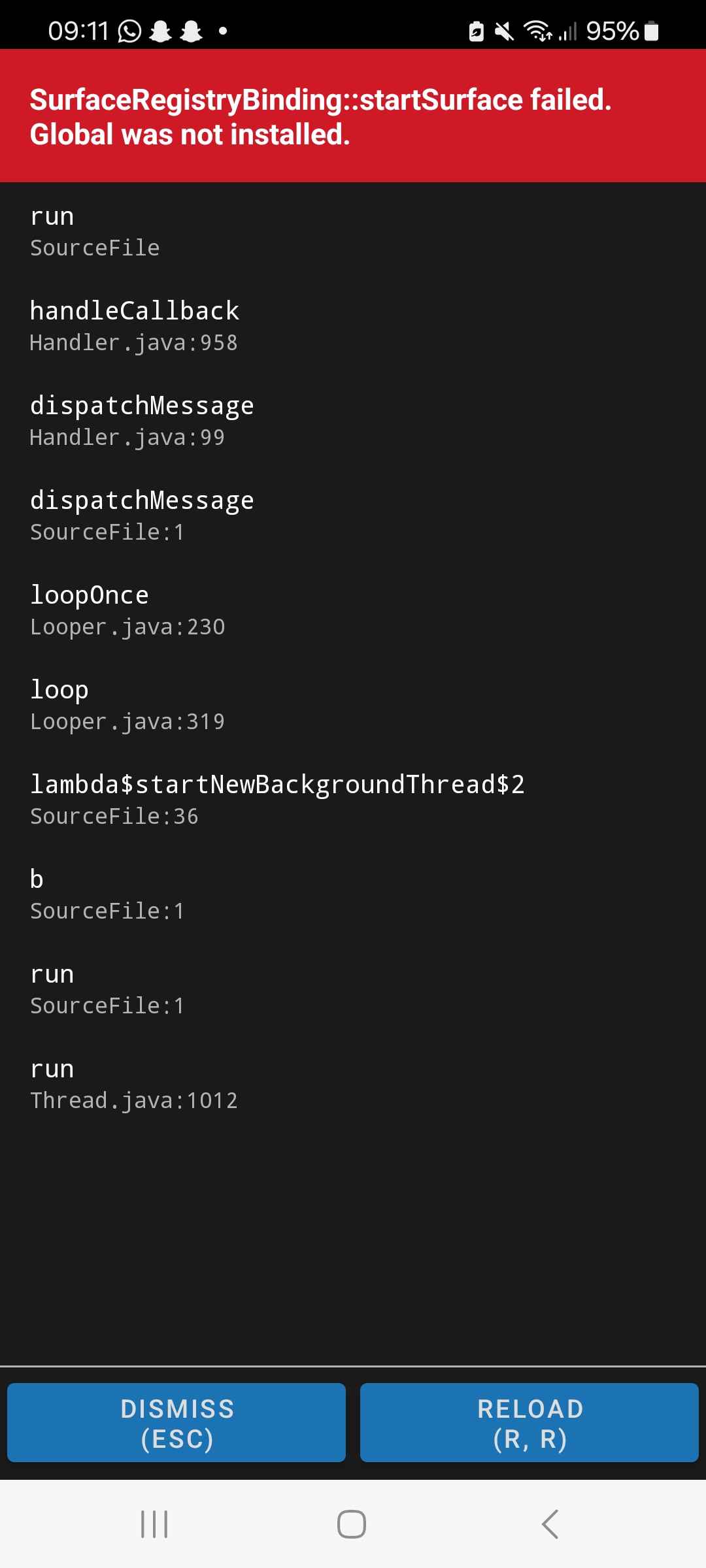Tap the muted sound status icon
The width and height of the screenshot is (706, 1568).
click(504, 31)
